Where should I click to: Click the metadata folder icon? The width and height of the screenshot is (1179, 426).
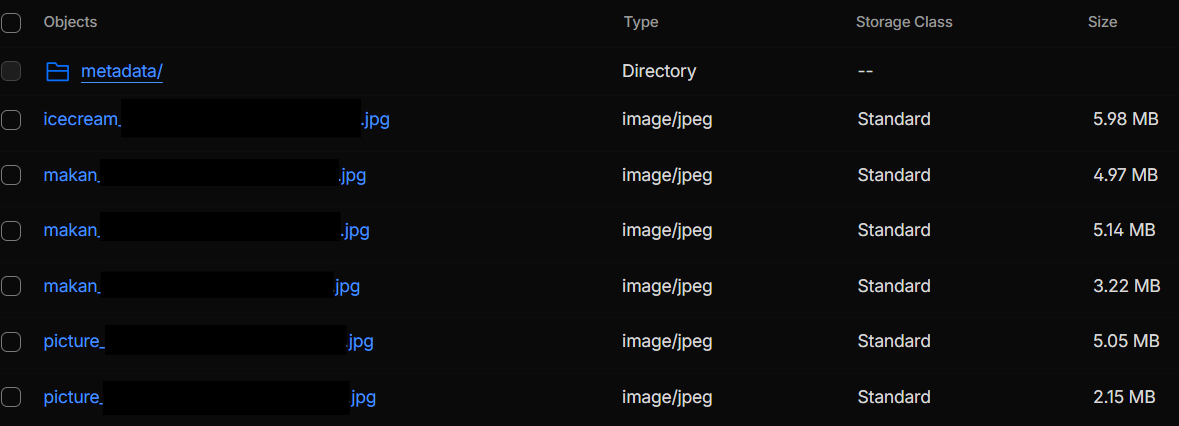click(x=58, y=72)
